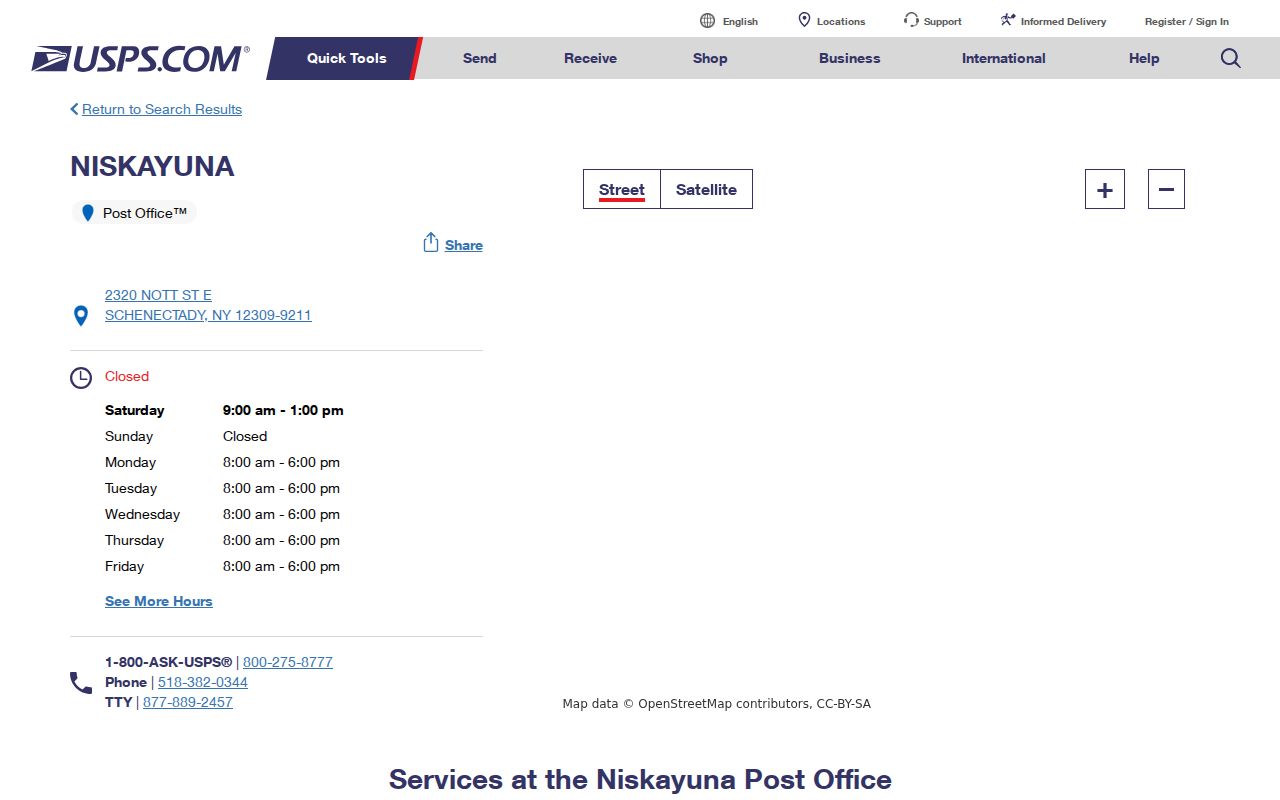This screenshot has width=1280, height=800.
Task: Open the Quick Tools menu
Action: tap(346, 58)
